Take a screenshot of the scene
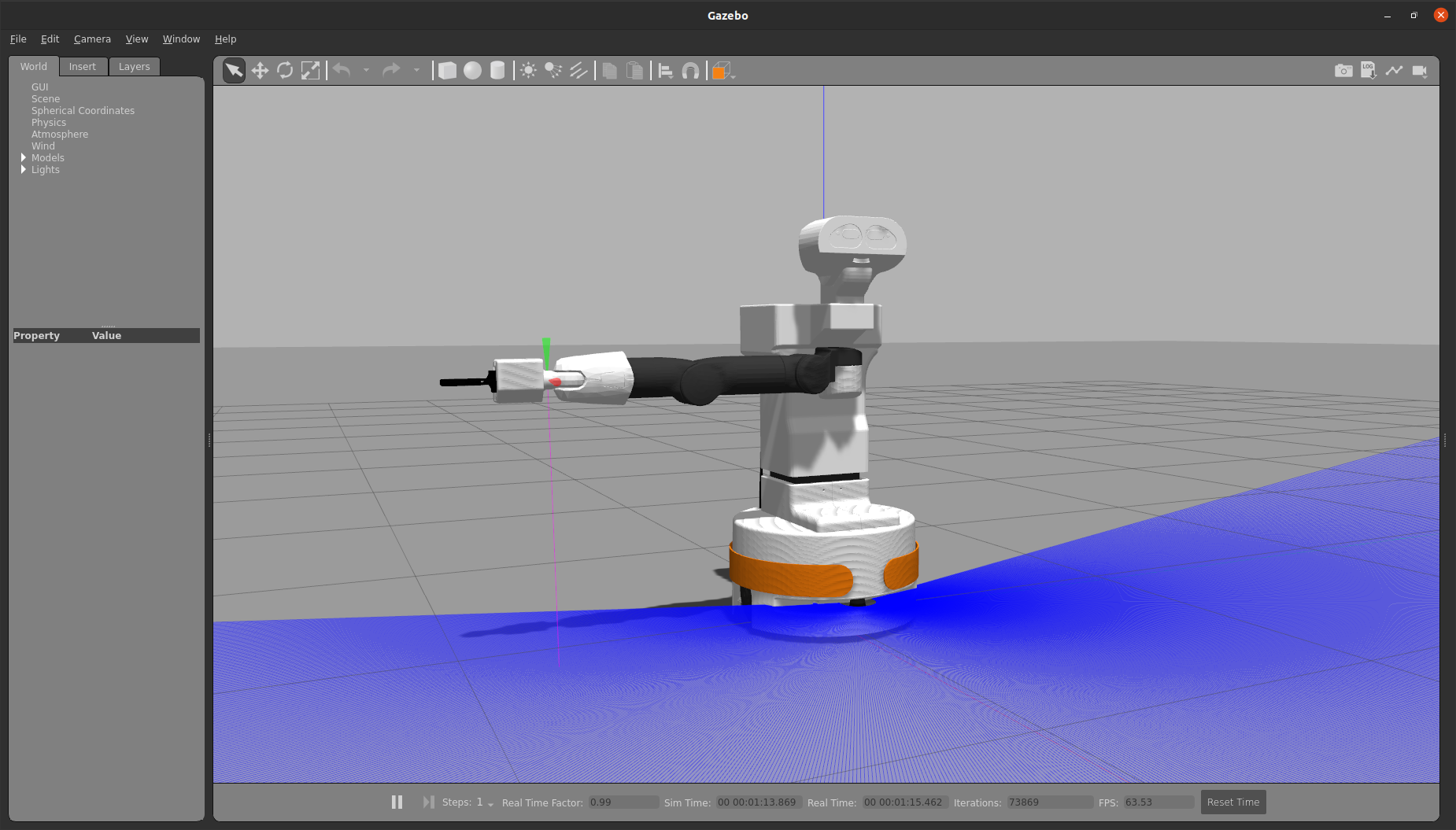 (x=1342, y=70)
